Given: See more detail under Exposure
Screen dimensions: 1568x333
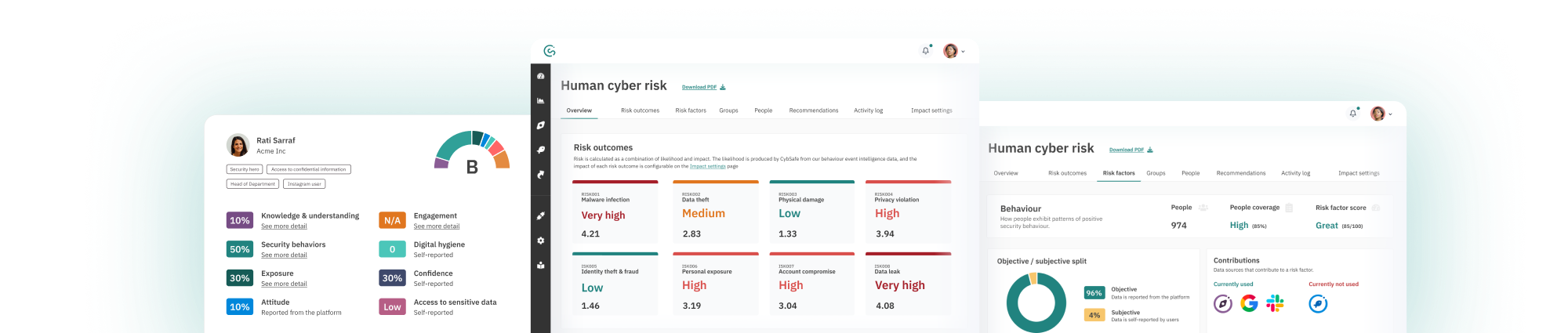Looking at the screenshot, I should point(284,284).
